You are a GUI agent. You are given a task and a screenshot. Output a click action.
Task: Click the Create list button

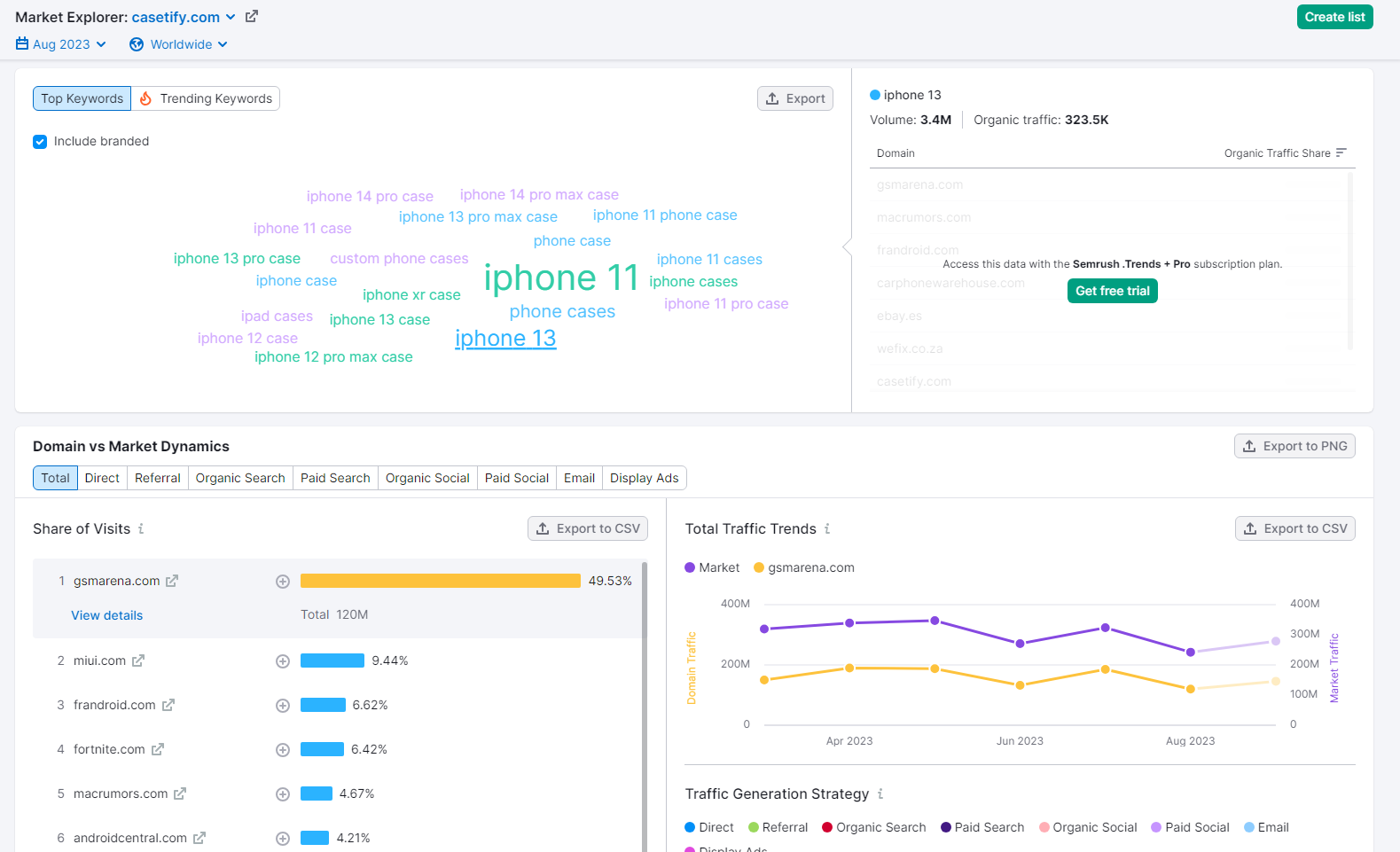(x=1334, y=17)
